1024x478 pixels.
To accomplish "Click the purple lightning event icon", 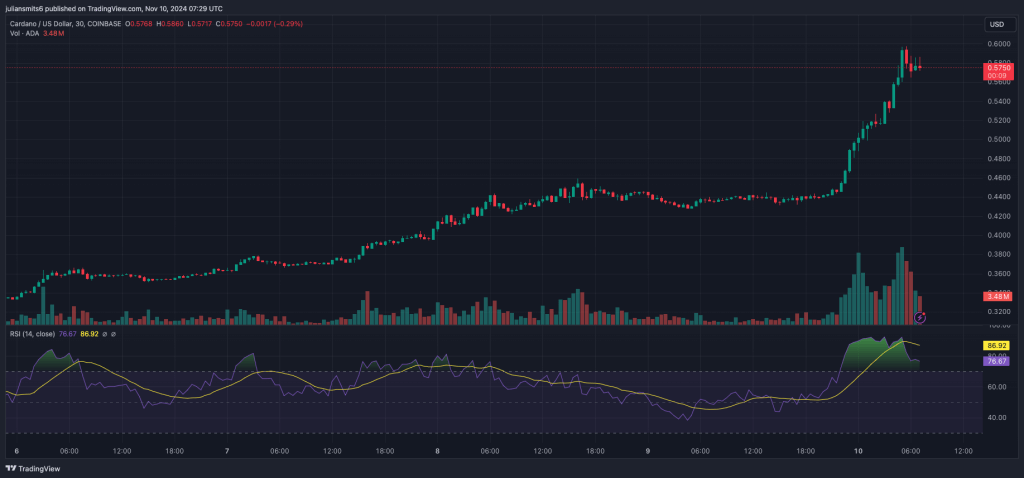I will 920,317.
